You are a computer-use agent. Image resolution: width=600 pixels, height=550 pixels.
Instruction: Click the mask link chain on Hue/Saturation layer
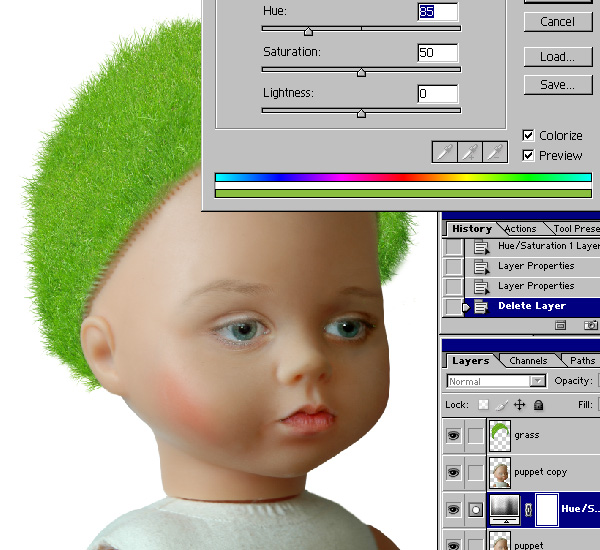point(528,509)
